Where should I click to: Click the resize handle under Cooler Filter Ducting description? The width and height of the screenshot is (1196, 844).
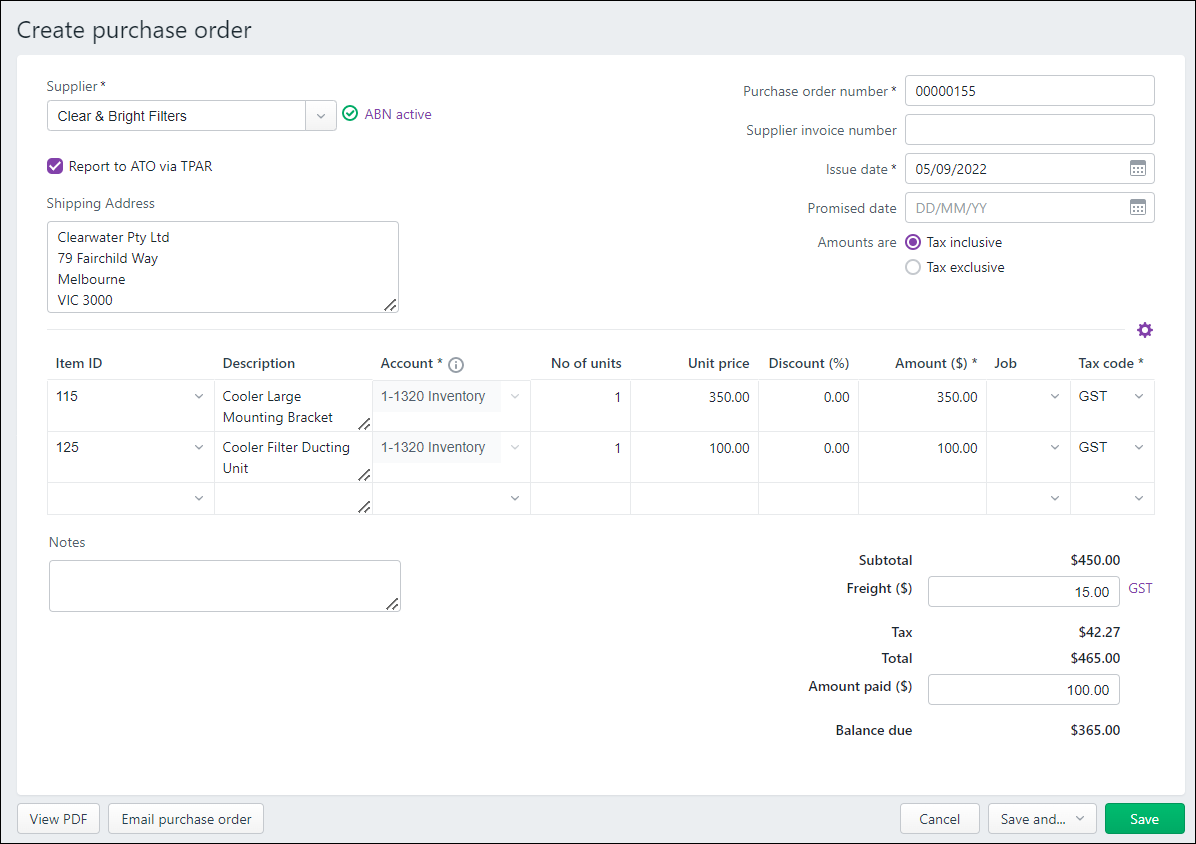point(364,476)
